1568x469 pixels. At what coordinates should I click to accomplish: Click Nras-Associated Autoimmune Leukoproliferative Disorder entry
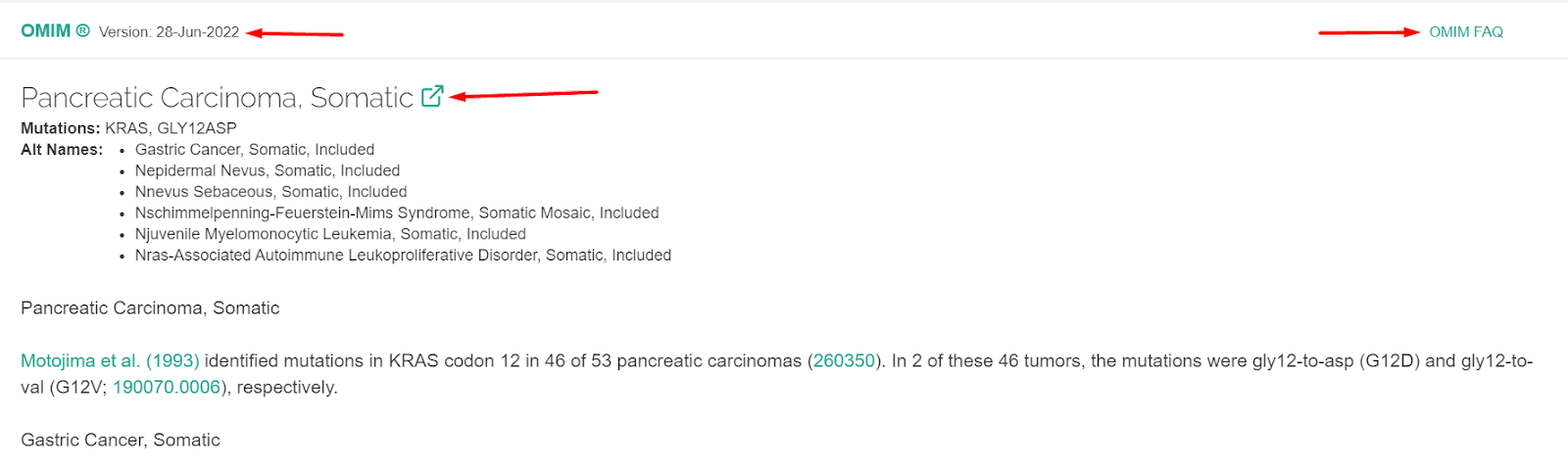pos(403,256)
